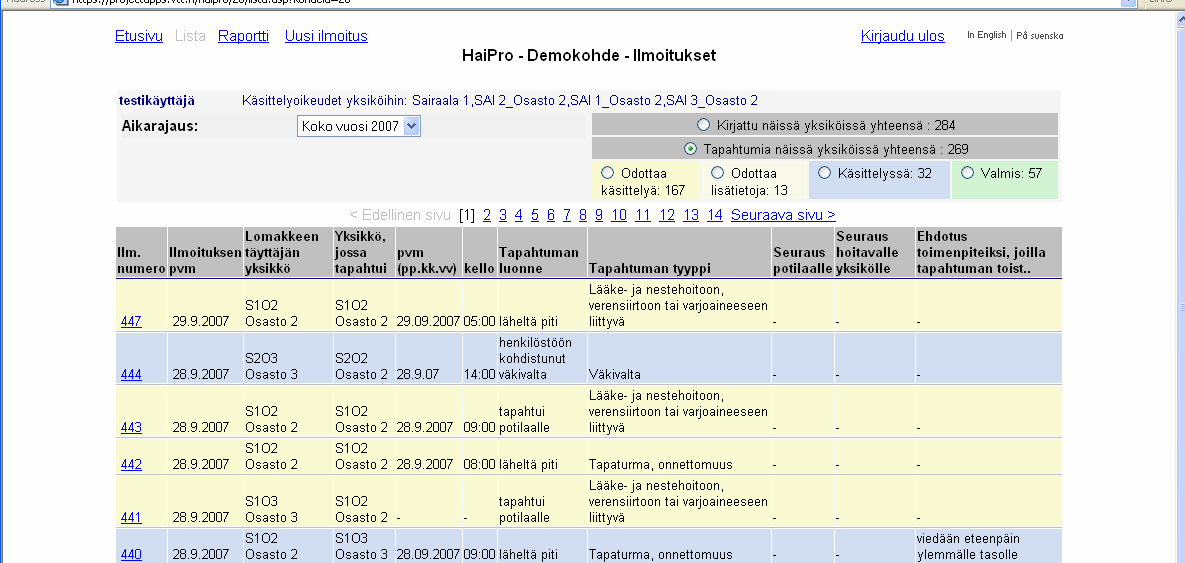Go to results page 12
The image size is (1185, 563).
point(667,215)
